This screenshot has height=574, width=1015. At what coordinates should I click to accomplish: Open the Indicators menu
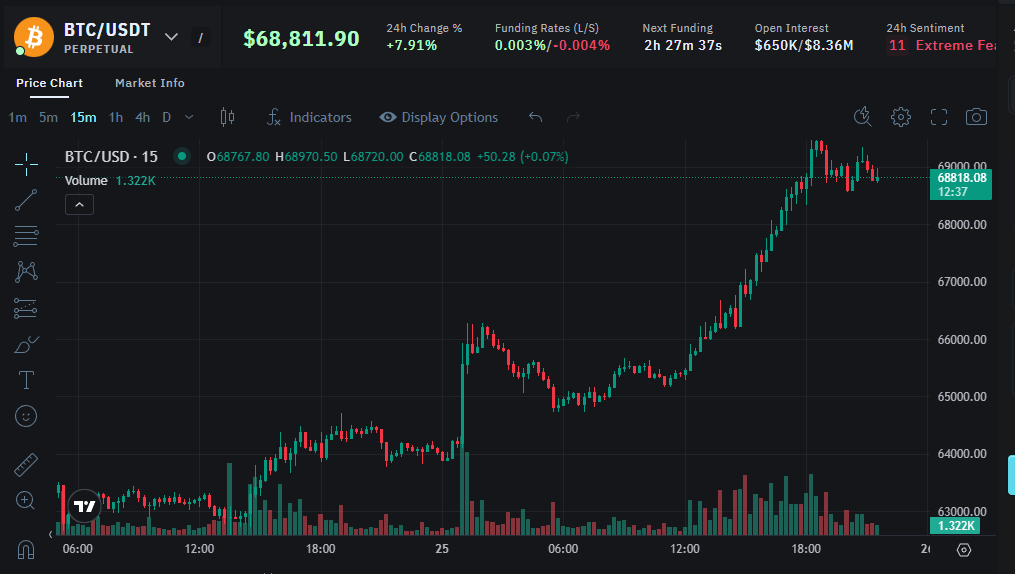(309, 117)
